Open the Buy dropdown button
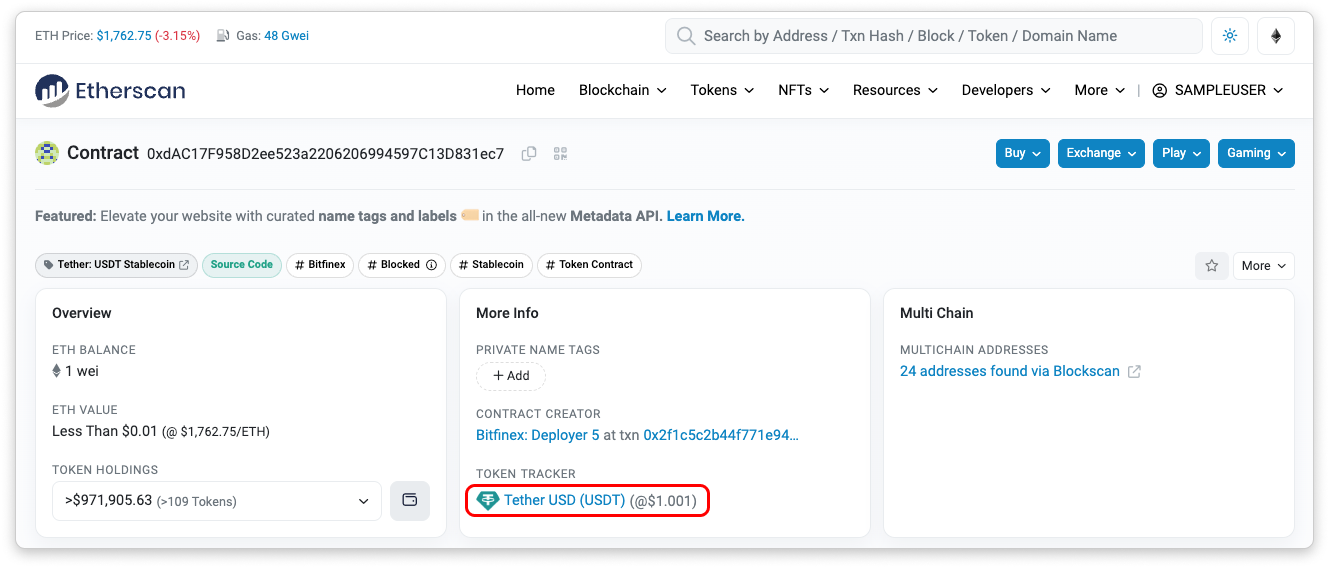The height and width of the screenshot is (568, 1329). 1022,153
